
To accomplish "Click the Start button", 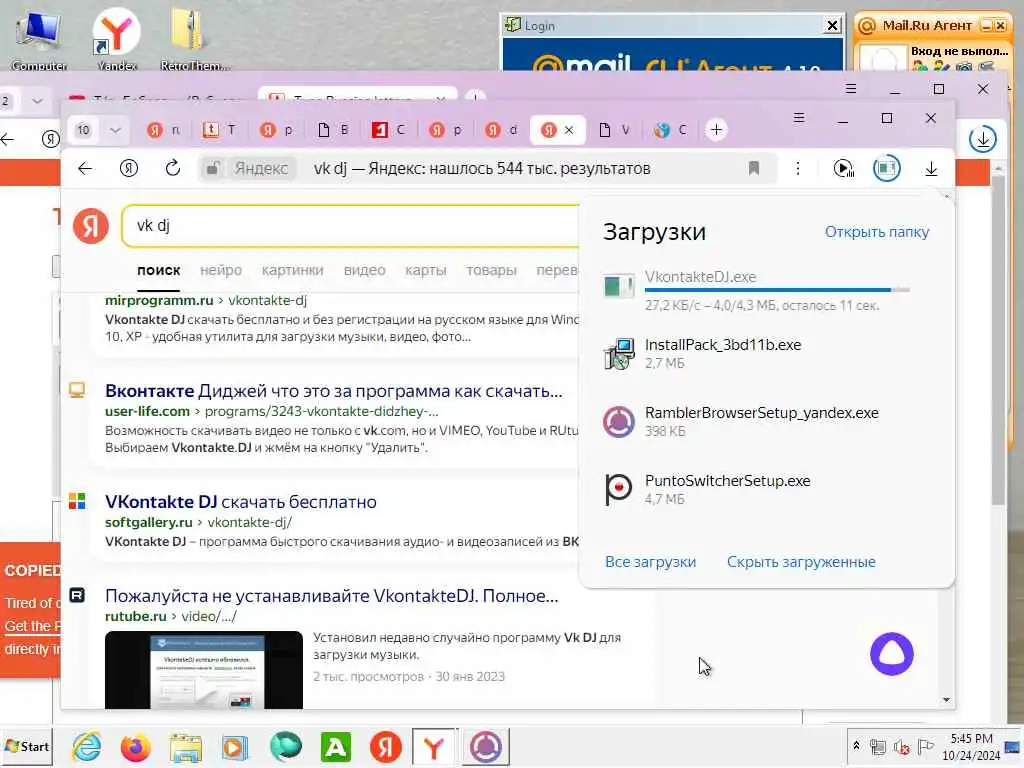I will (x=27, y=746).
